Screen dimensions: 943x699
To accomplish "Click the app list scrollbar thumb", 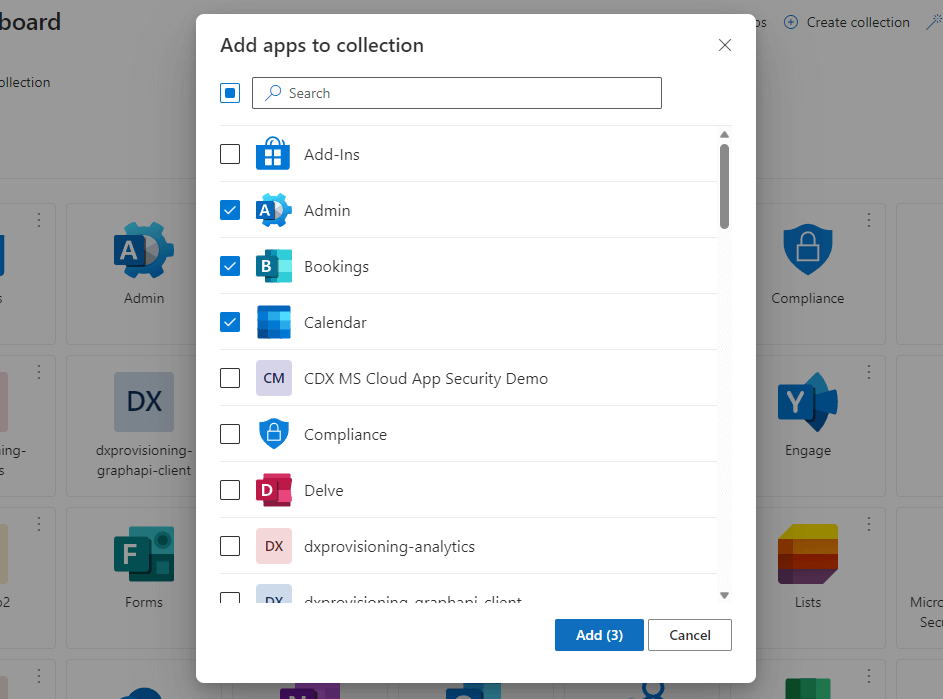I will 724,186.
